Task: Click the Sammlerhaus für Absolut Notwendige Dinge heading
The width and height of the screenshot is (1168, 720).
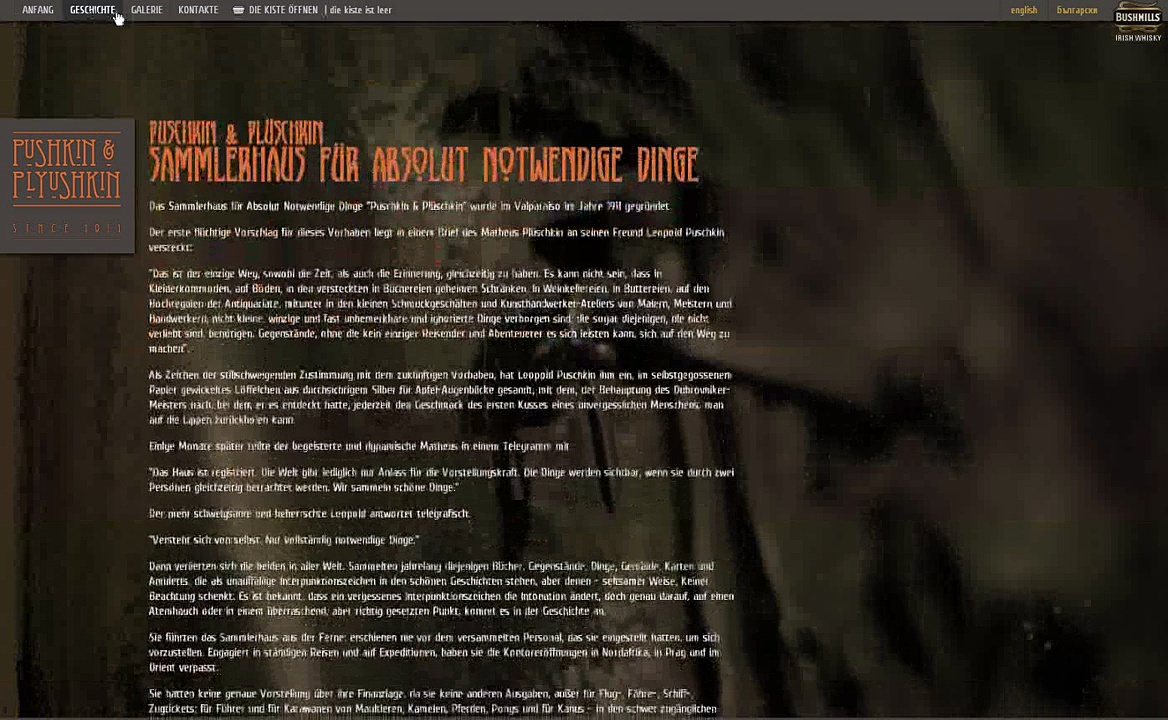Action: tap(424, 165)
